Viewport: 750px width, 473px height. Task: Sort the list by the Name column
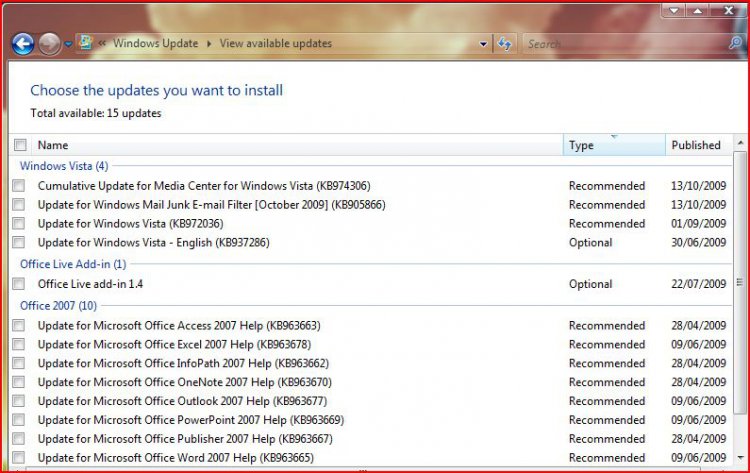coord(298,145)
